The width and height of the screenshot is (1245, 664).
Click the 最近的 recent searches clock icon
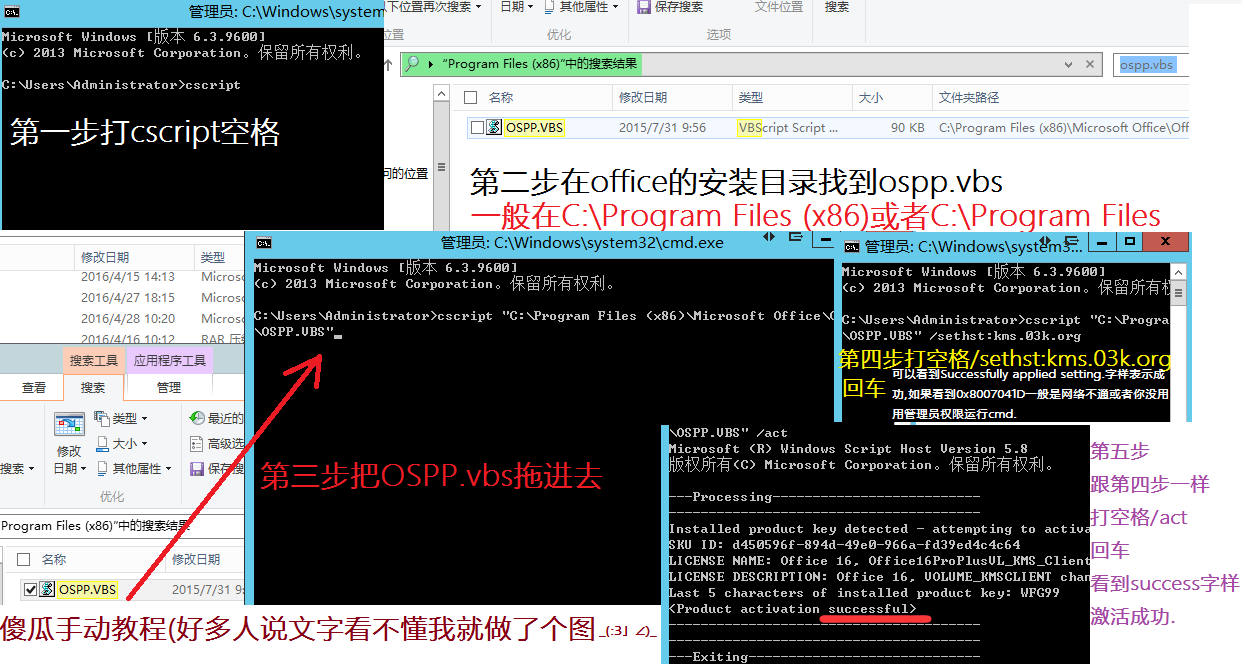pos(198,417)
